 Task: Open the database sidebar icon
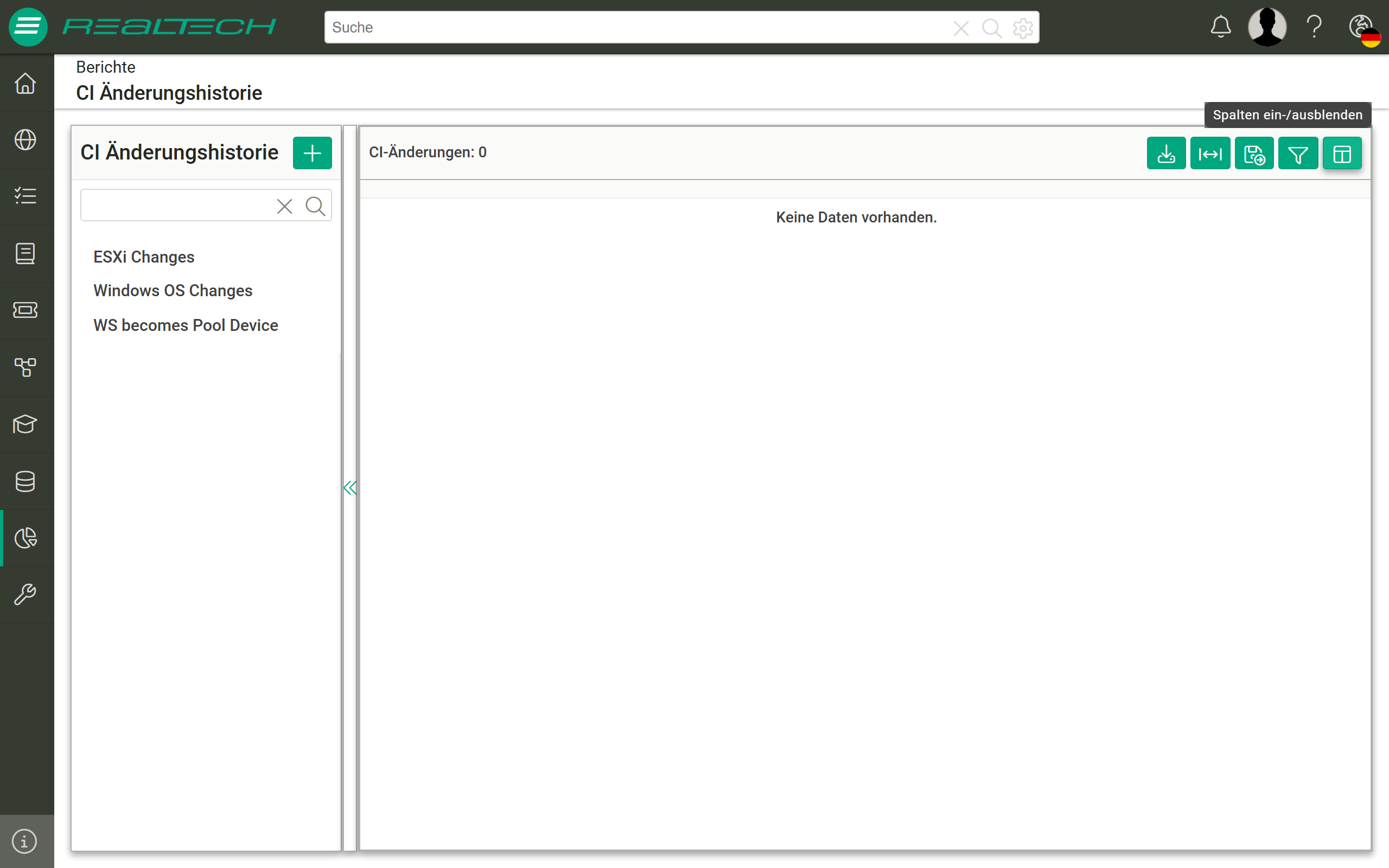point(26,481)
